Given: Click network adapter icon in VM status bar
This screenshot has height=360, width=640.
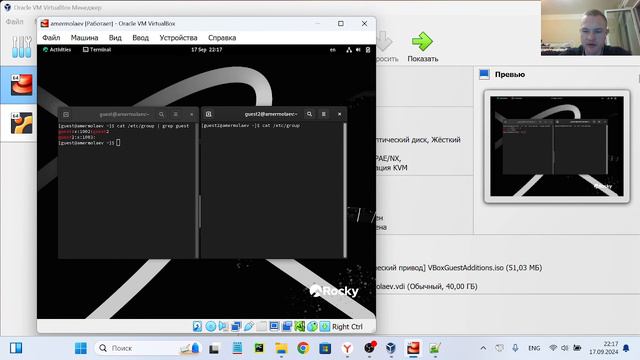Looking at the screenshot, I should click(236, 327).
